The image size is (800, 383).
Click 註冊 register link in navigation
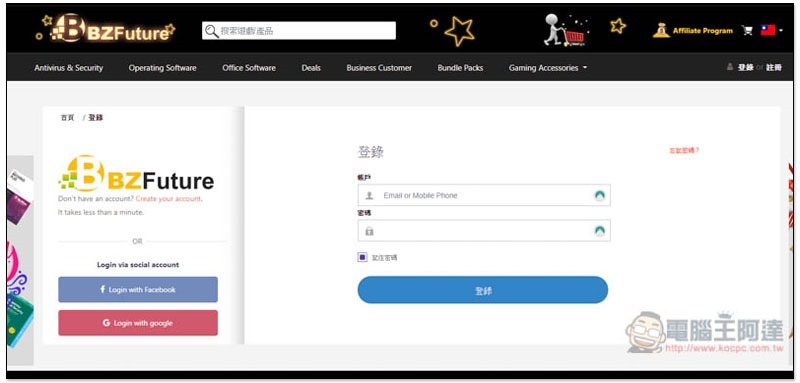click(773, 67)
